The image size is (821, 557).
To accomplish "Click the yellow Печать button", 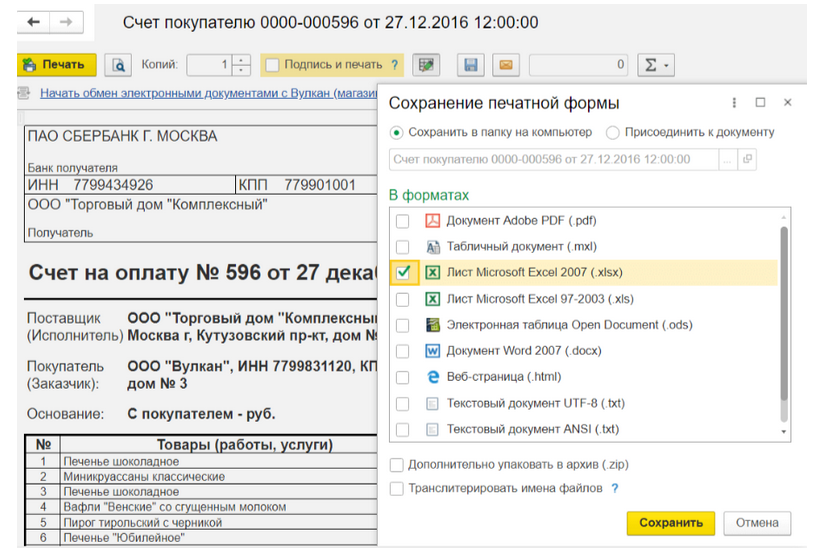I will pos(56,65).
